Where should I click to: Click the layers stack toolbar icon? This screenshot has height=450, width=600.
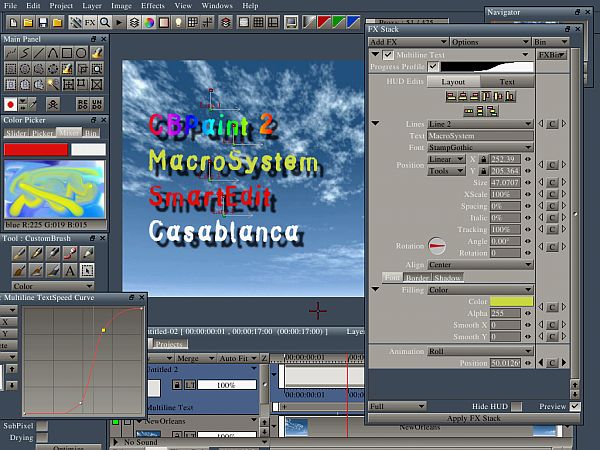[134, 23]
